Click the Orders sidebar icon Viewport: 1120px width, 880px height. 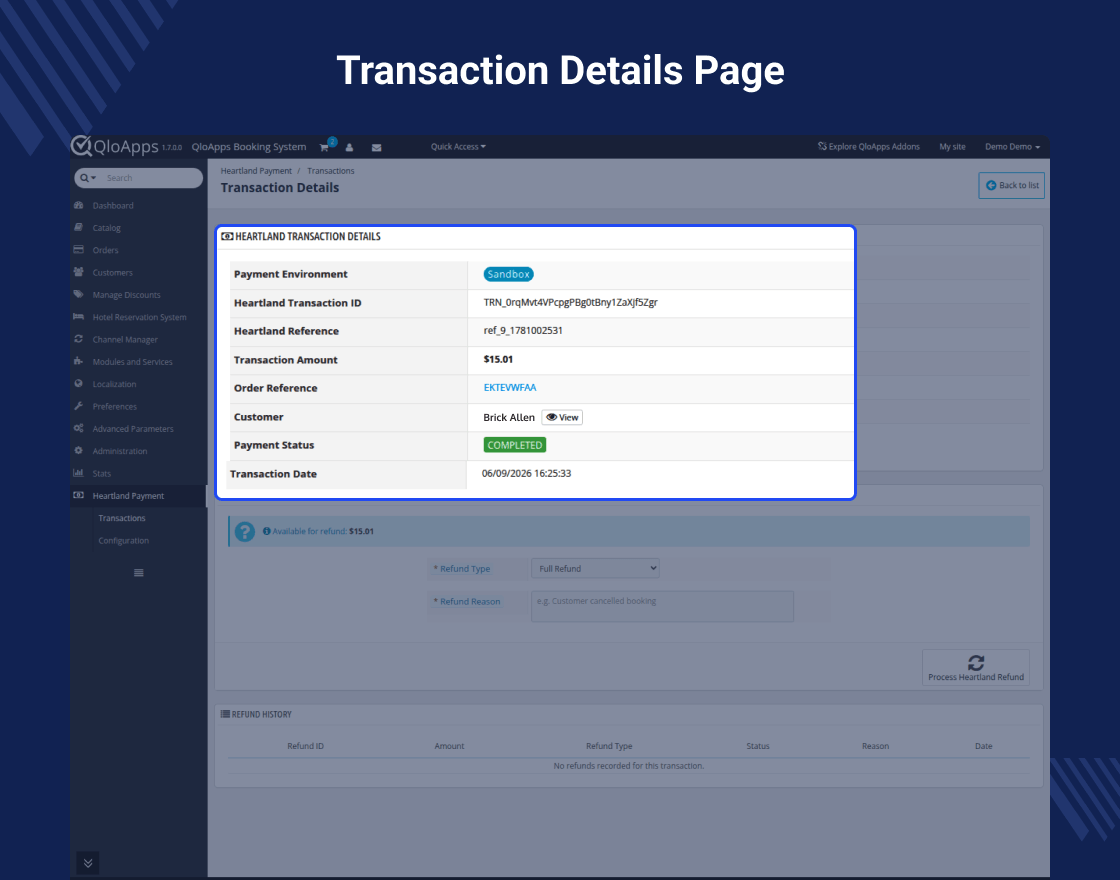pyautogui.click(x=79, y=249)
